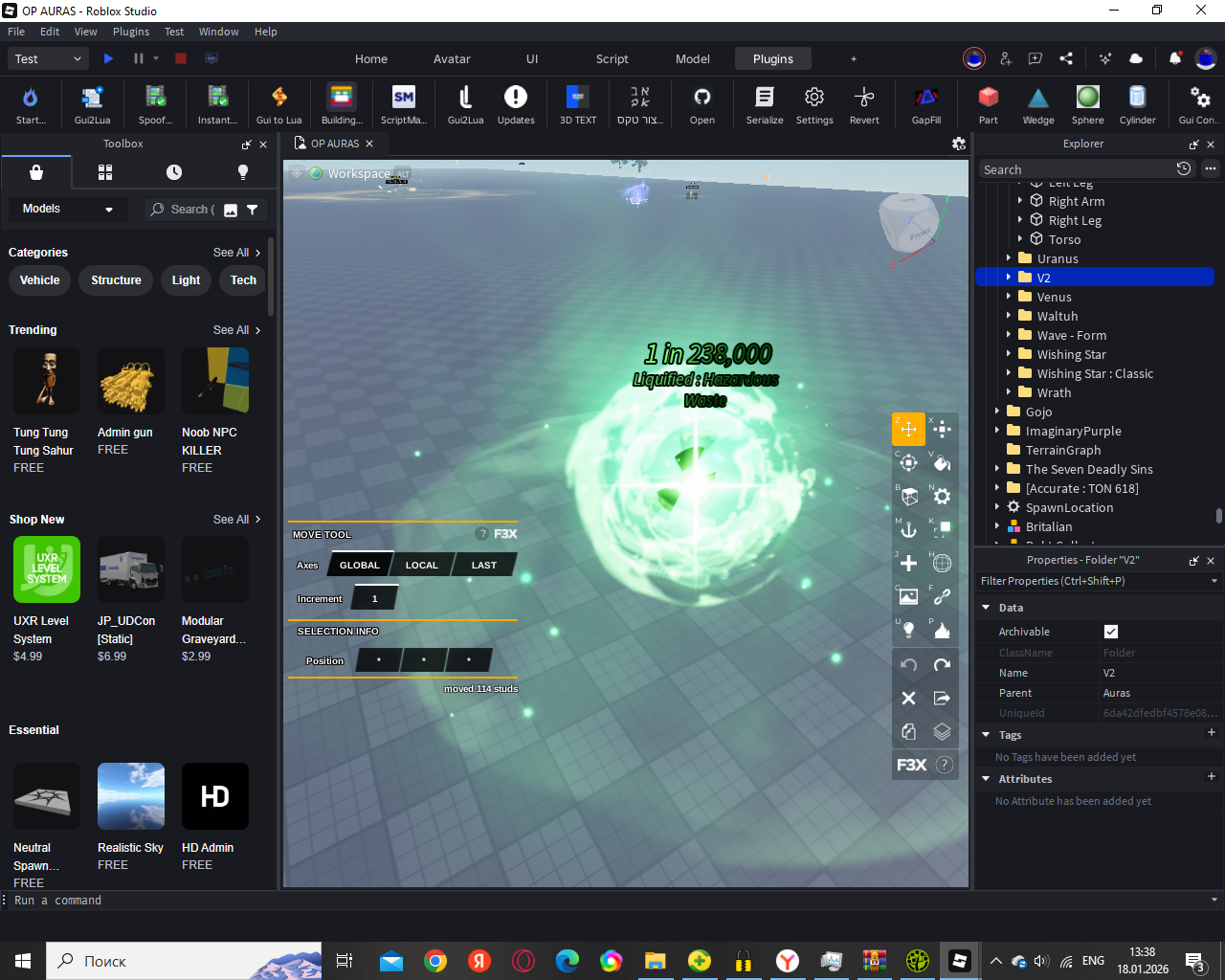Image resolution: width=1225 pixels, height=980 pixels.
Task: Switch to the Model ribbon tab
Action: point(693,58)
